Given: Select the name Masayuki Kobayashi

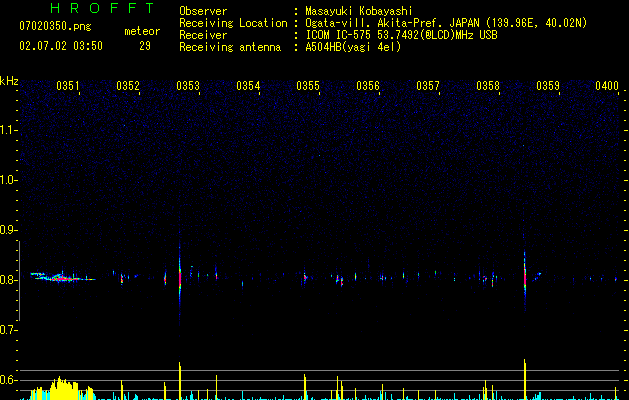Looking at the screenshot, I should coord(359,11).
